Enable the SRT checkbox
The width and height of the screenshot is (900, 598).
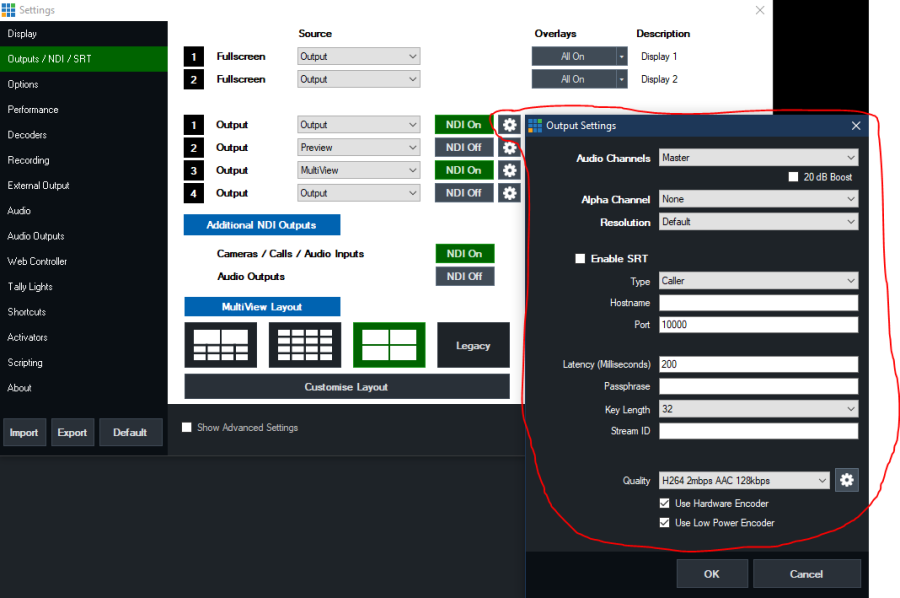tap(580, 259)
